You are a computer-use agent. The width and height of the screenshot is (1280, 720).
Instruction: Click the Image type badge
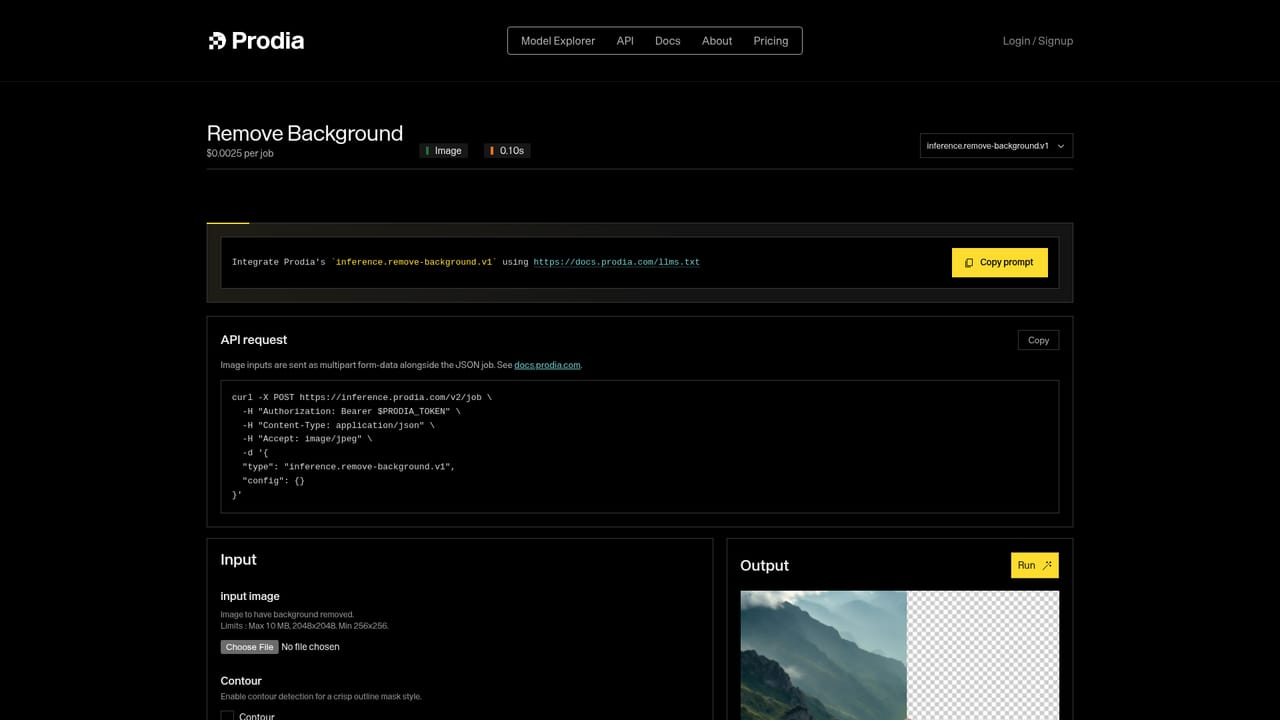444,151
